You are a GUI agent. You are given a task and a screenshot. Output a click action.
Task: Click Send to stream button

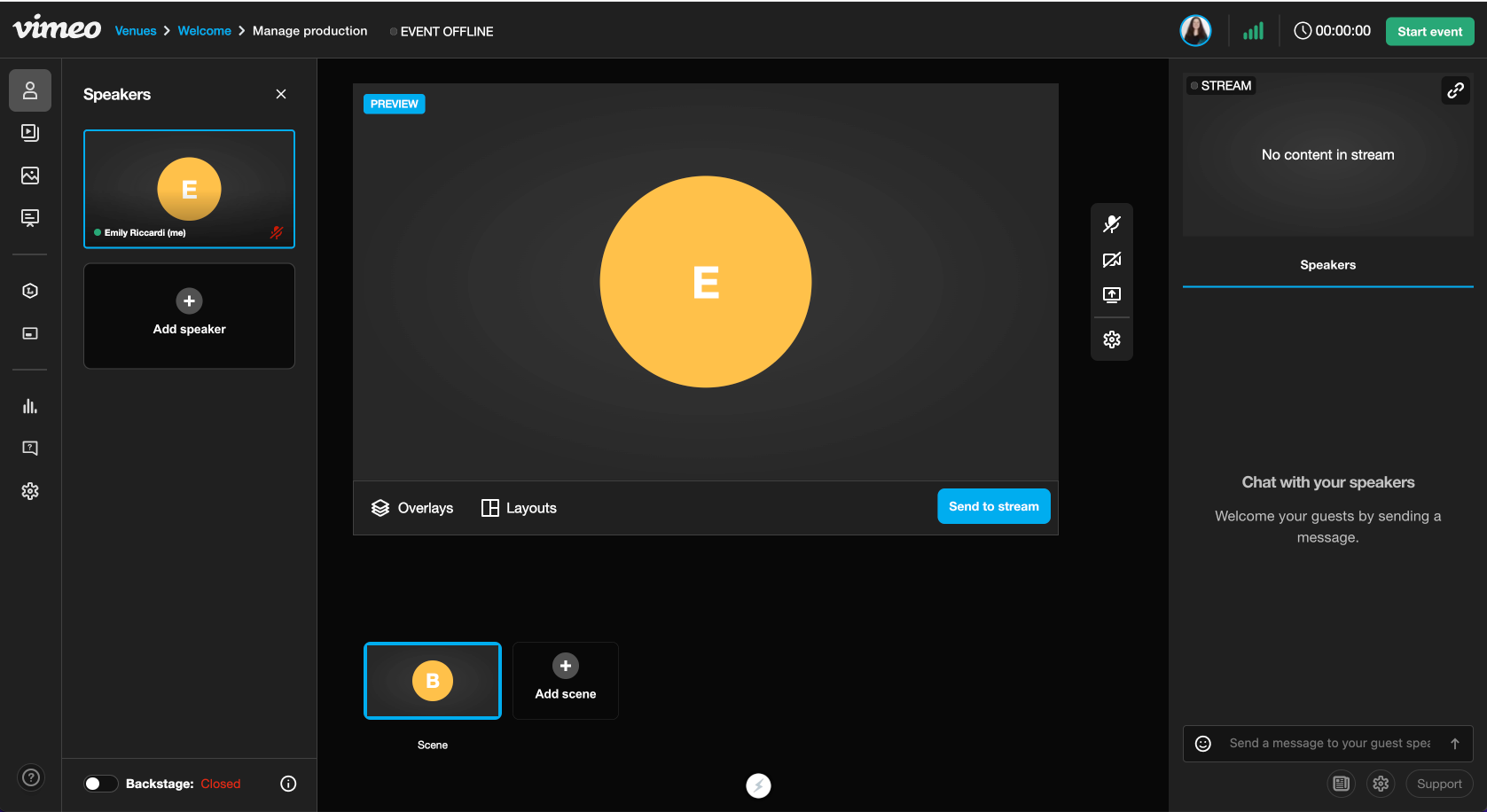[993, 506]
